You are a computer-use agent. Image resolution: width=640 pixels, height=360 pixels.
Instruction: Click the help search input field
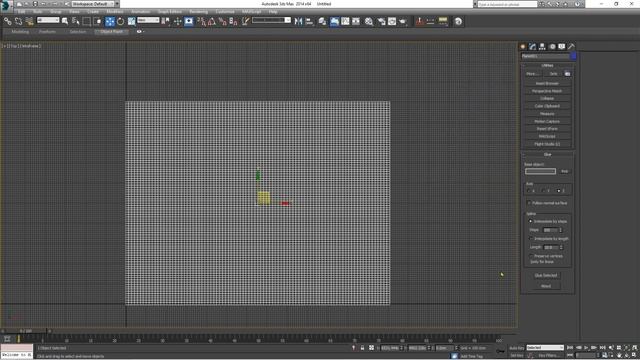[x=507, y=4]
